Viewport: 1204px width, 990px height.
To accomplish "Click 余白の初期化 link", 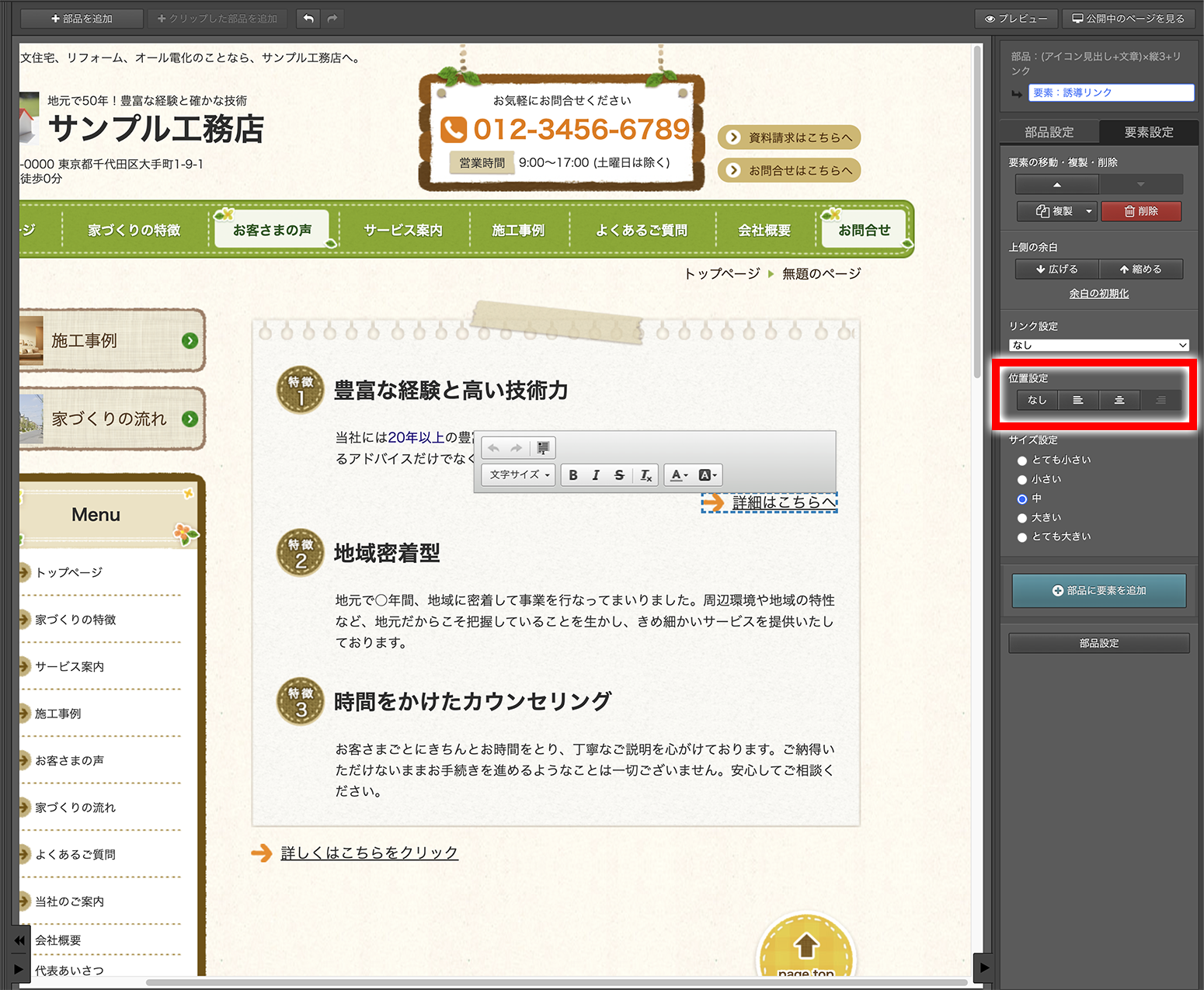I will 1098,294.
